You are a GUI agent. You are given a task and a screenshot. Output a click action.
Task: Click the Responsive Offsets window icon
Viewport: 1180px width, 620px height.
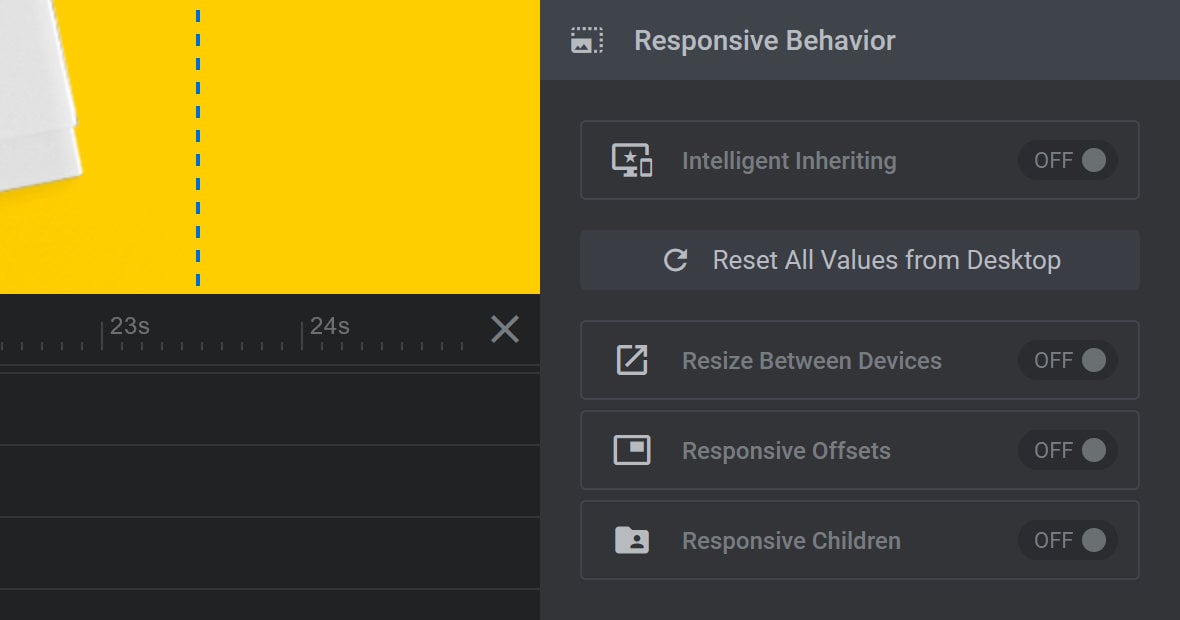point(632,450)
